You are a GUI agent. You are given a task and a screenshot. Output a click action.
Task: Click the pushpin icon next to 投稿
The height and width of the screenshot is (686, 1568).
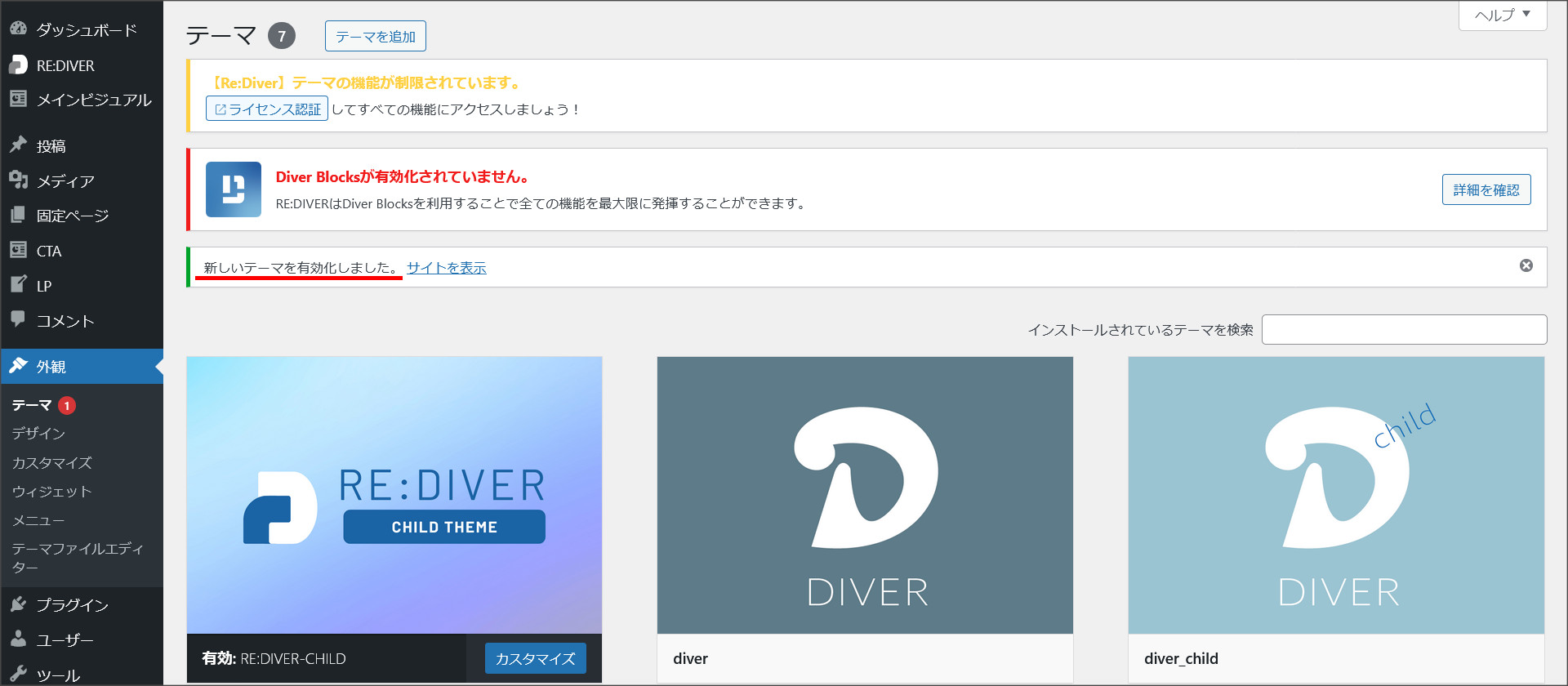(x=18, y=145)
